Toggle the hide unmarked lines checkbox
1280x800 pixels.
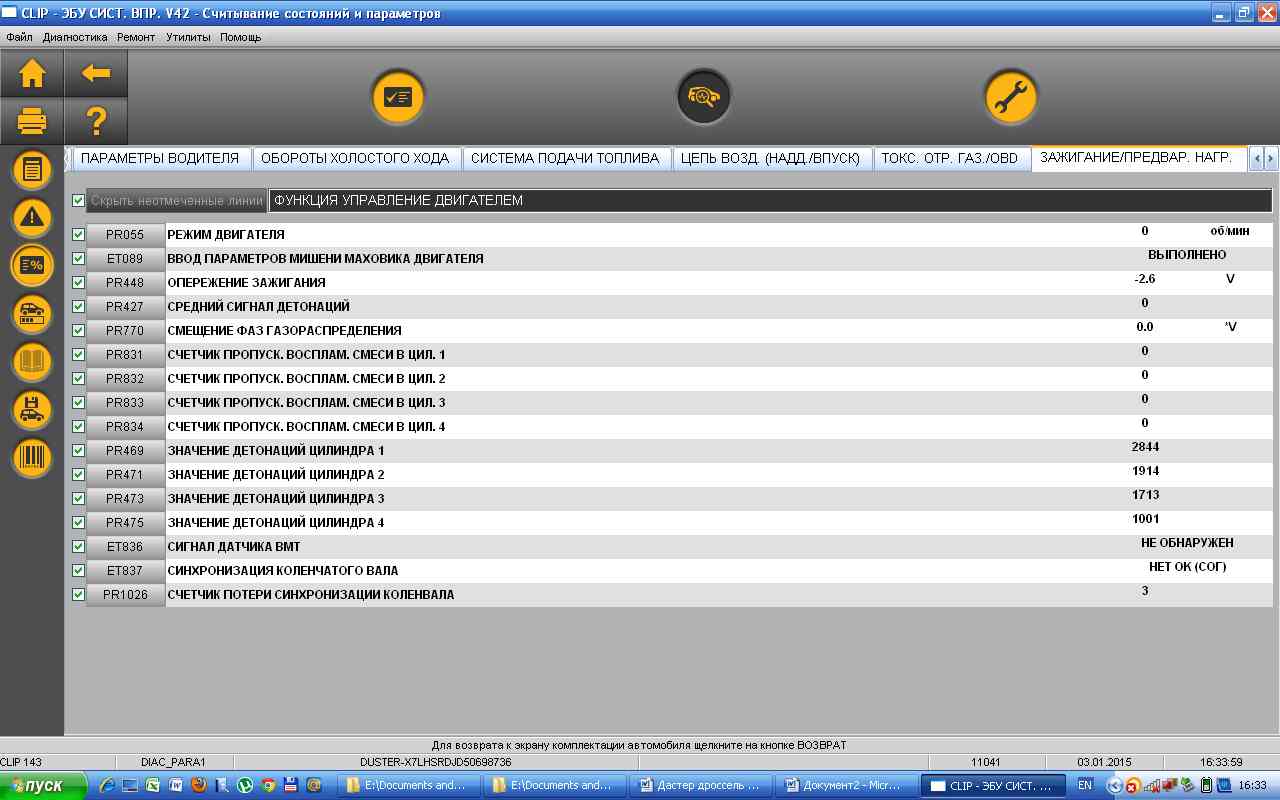[79, 201]
